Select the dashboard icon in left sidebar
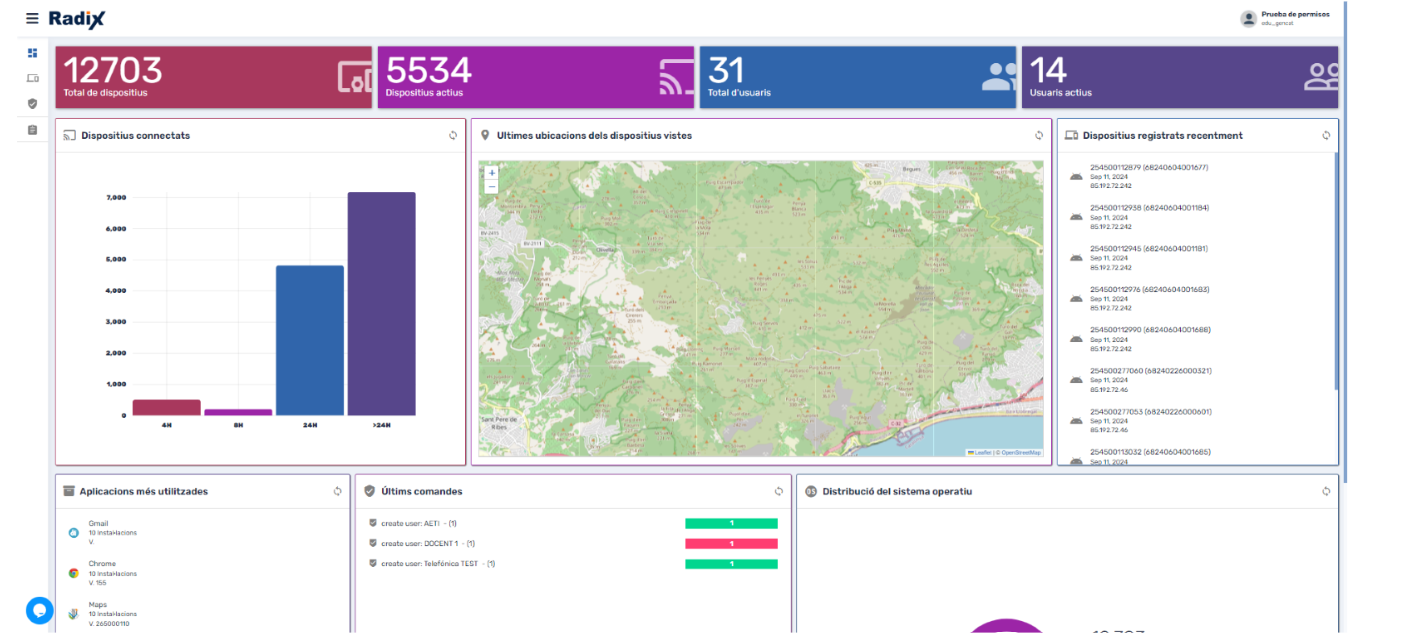The width and height of the screenshot is (1401, 634). (32, 53)
